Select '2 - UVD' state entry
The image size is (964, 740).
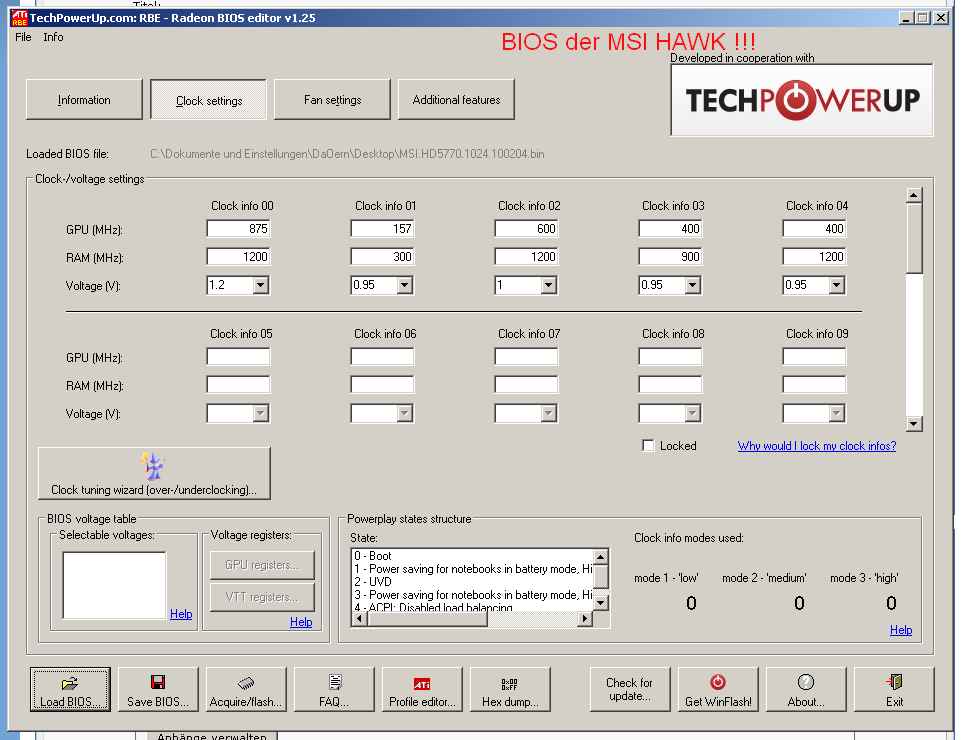pyautogui.click(x=473, y=581)
